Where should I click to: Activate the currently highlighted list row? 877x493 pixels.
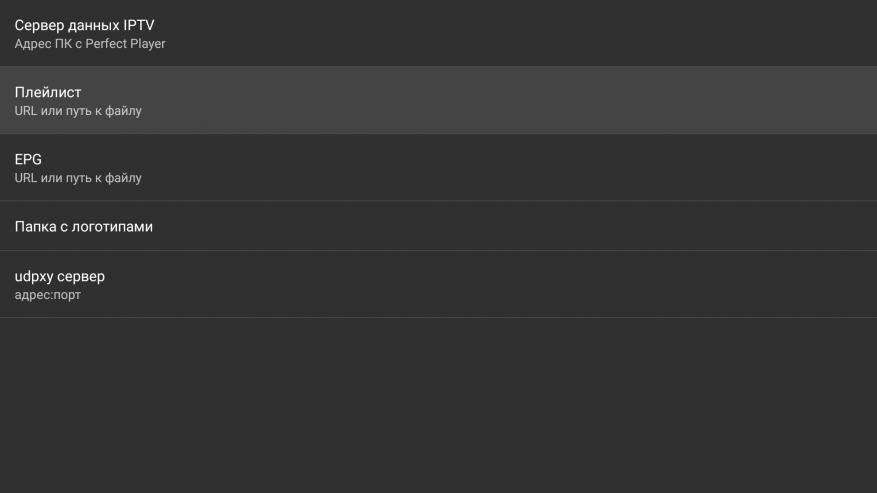point(438,101)
